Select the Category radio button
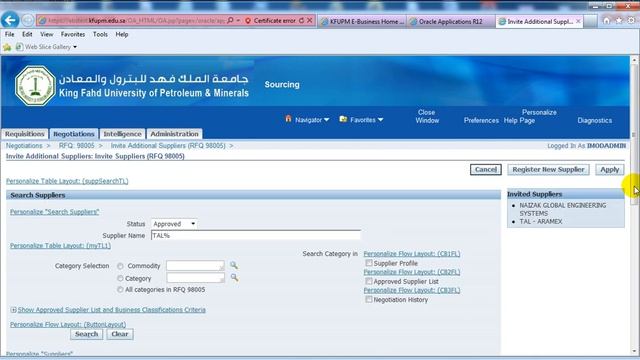640x360 pixels. tap(120, 278)
